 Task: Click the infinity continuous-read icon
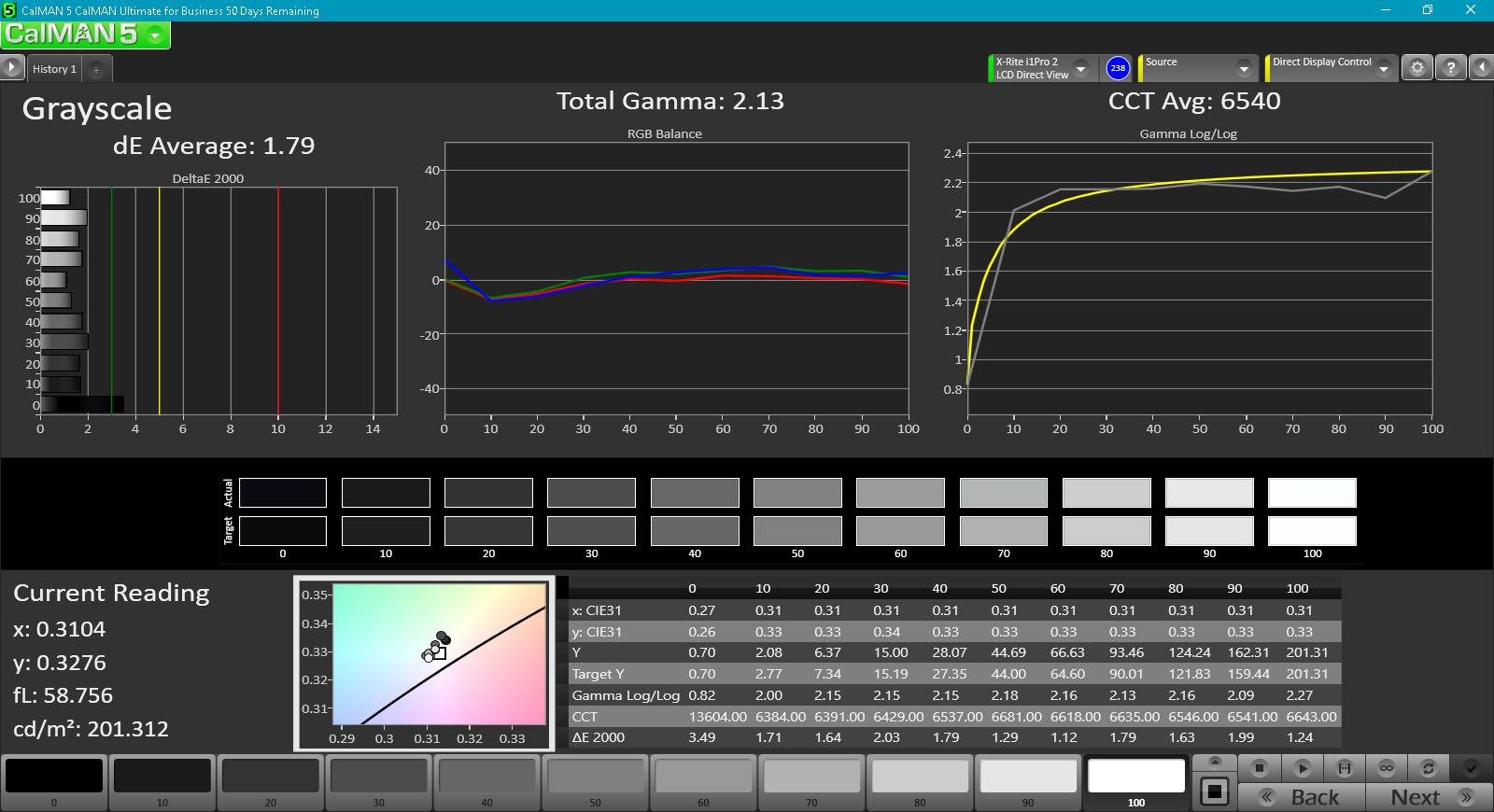point(1387,768)
